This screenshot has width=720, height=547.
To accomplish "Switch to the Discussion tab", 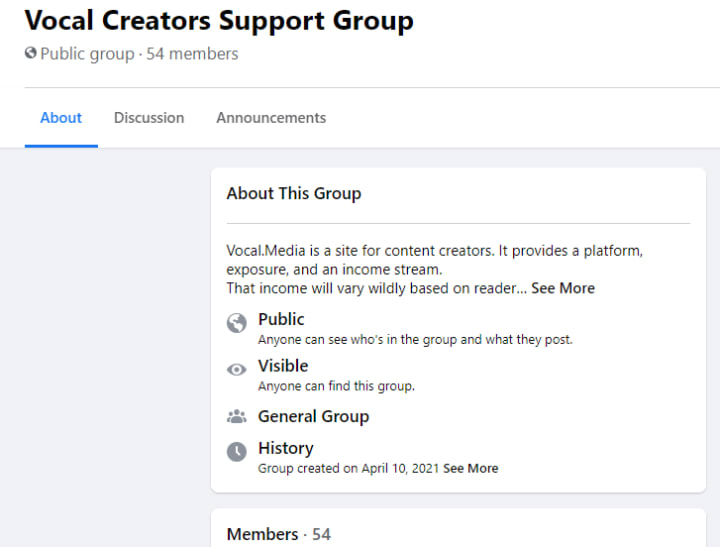I will pyautogui.click(x=149, y=118).
